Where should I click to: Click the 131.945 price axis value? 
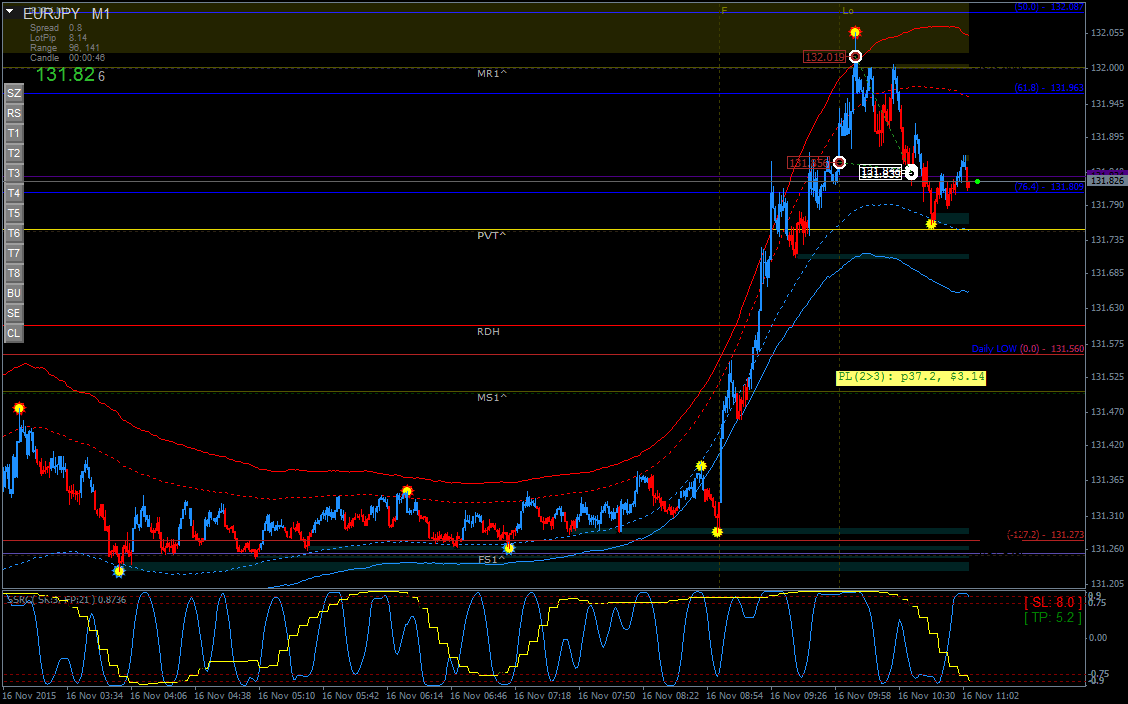(x=1107, y=104)
